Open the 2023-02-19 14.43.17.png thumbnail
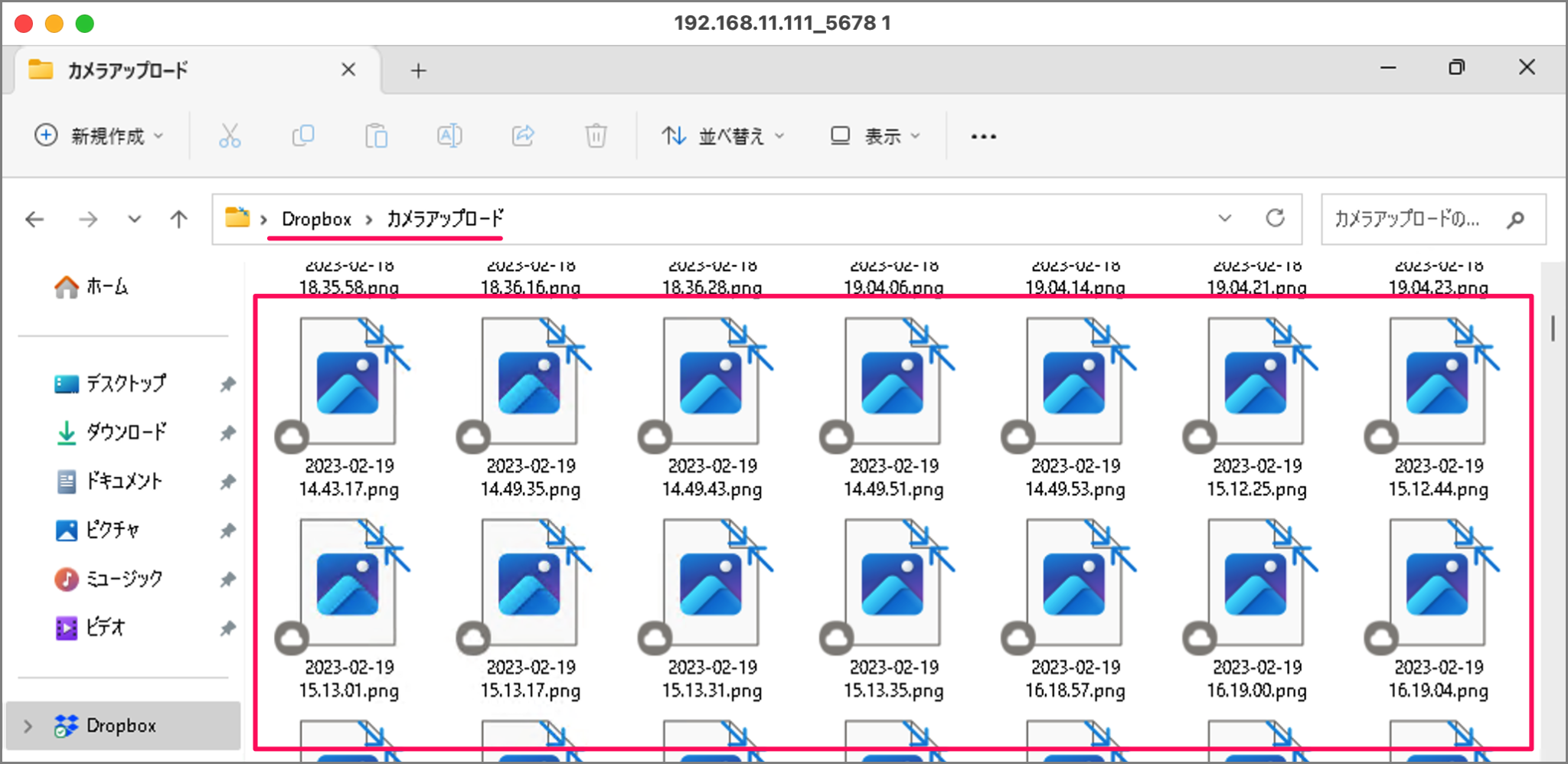Image resolution: width=1568 pixels, height=764 pixels. click(348, 383)
